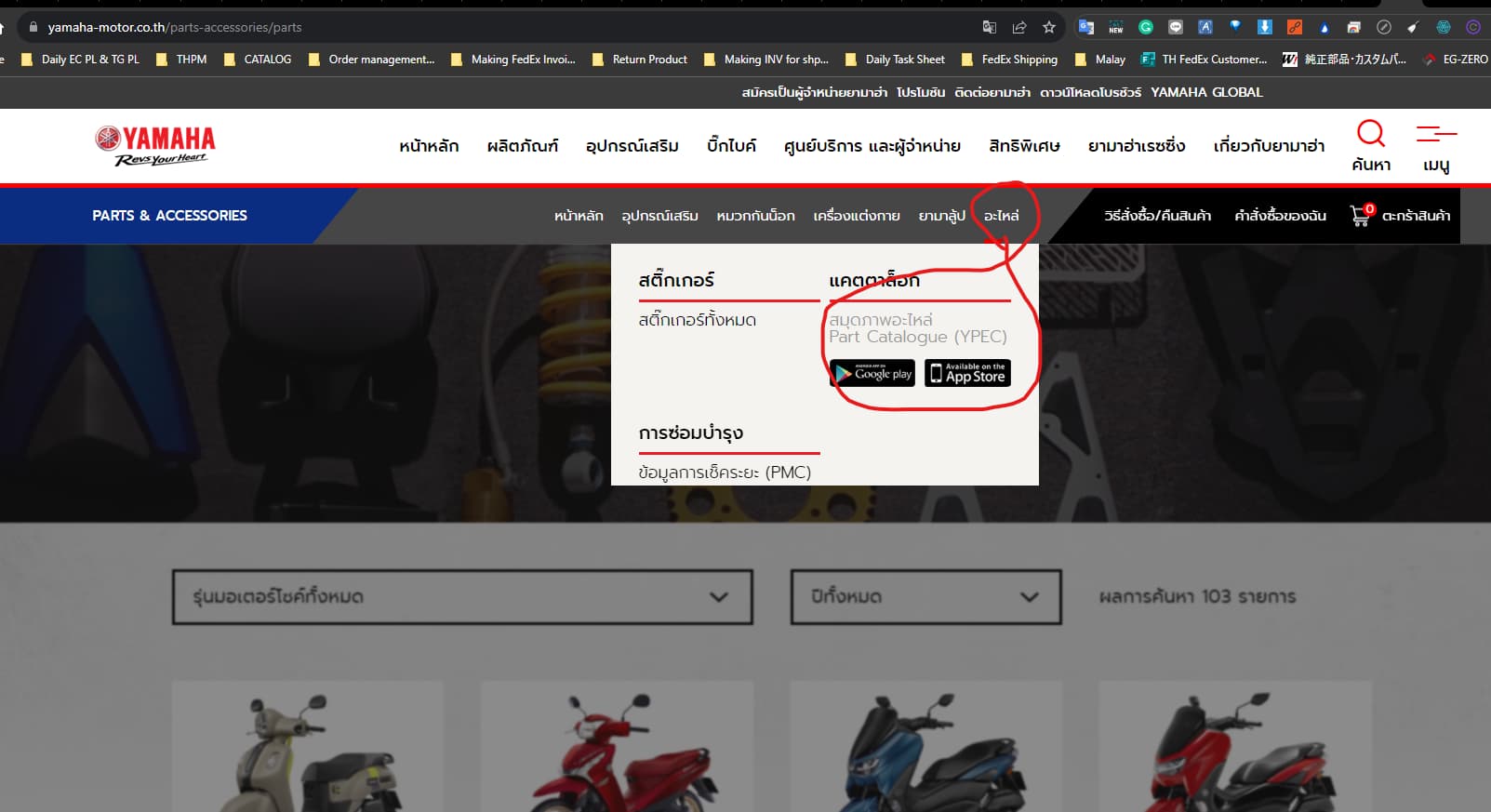Bookmark this page with the star icon
This screenshot has height=812, width=1491.
(1049, 27)
